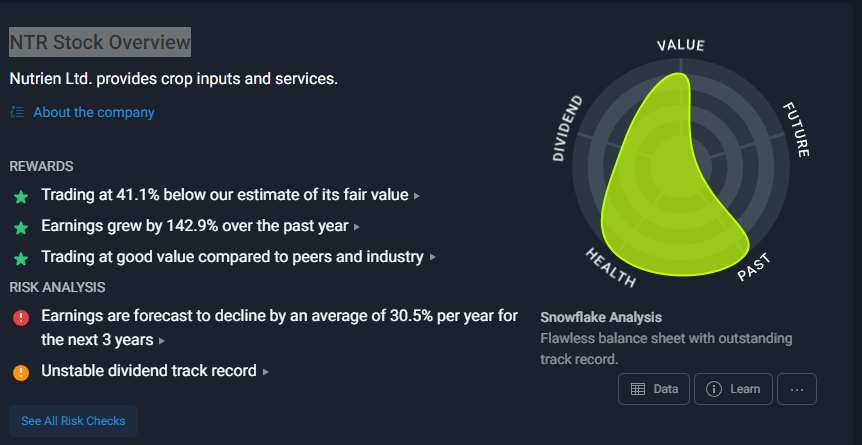Click the red warning icon for earnings decline
The width and height of the screenshot is (862, 445).
point(21,318)
